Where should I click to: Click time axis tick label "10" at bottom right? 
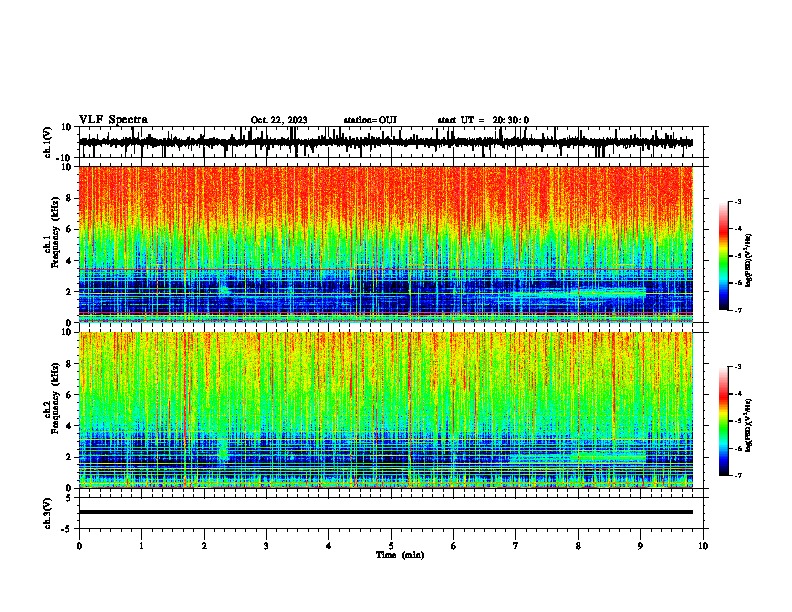703,546
